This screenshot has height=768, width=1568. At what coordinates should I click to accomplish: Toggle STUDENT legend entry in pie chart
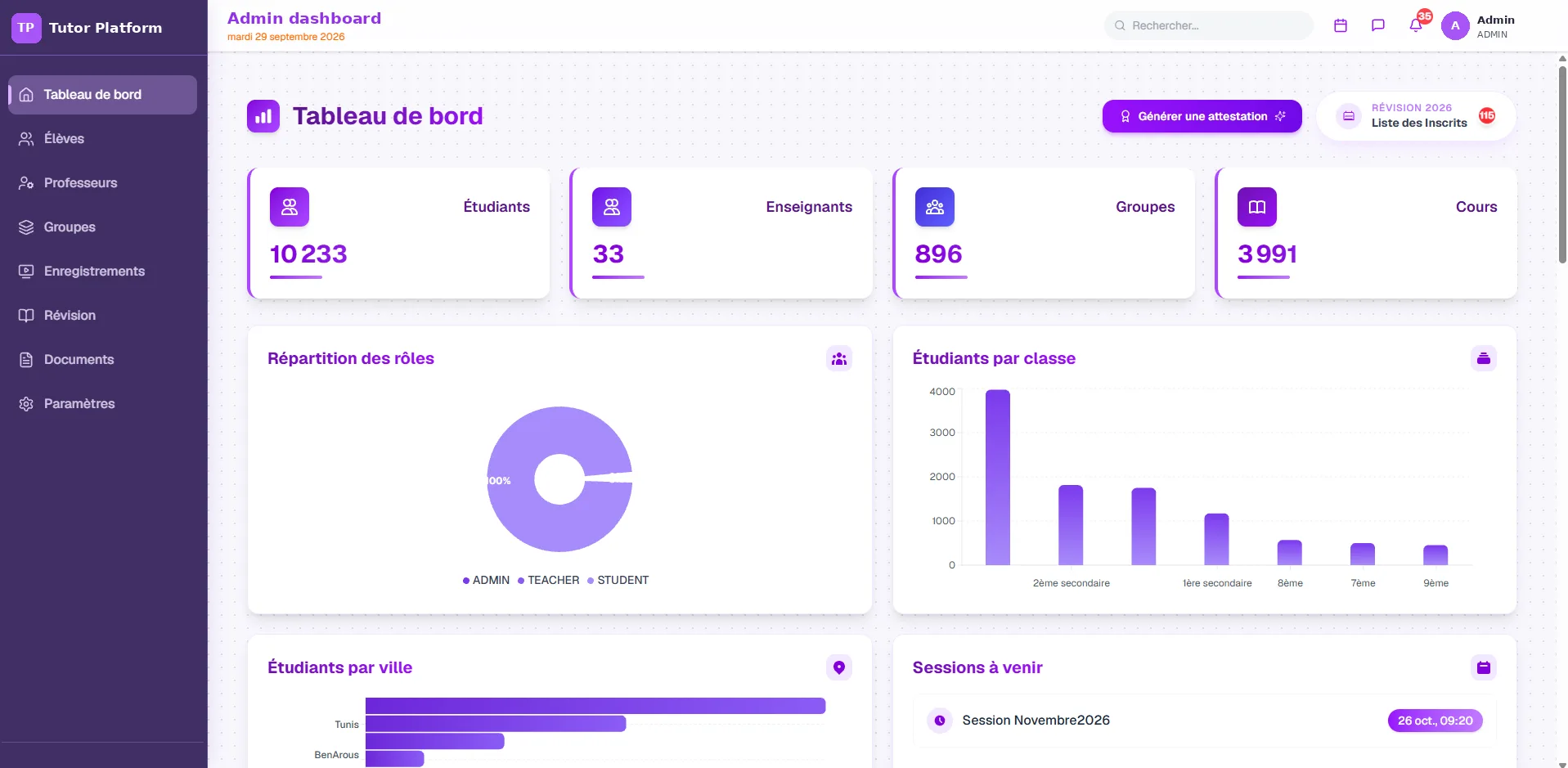[618, 580]
